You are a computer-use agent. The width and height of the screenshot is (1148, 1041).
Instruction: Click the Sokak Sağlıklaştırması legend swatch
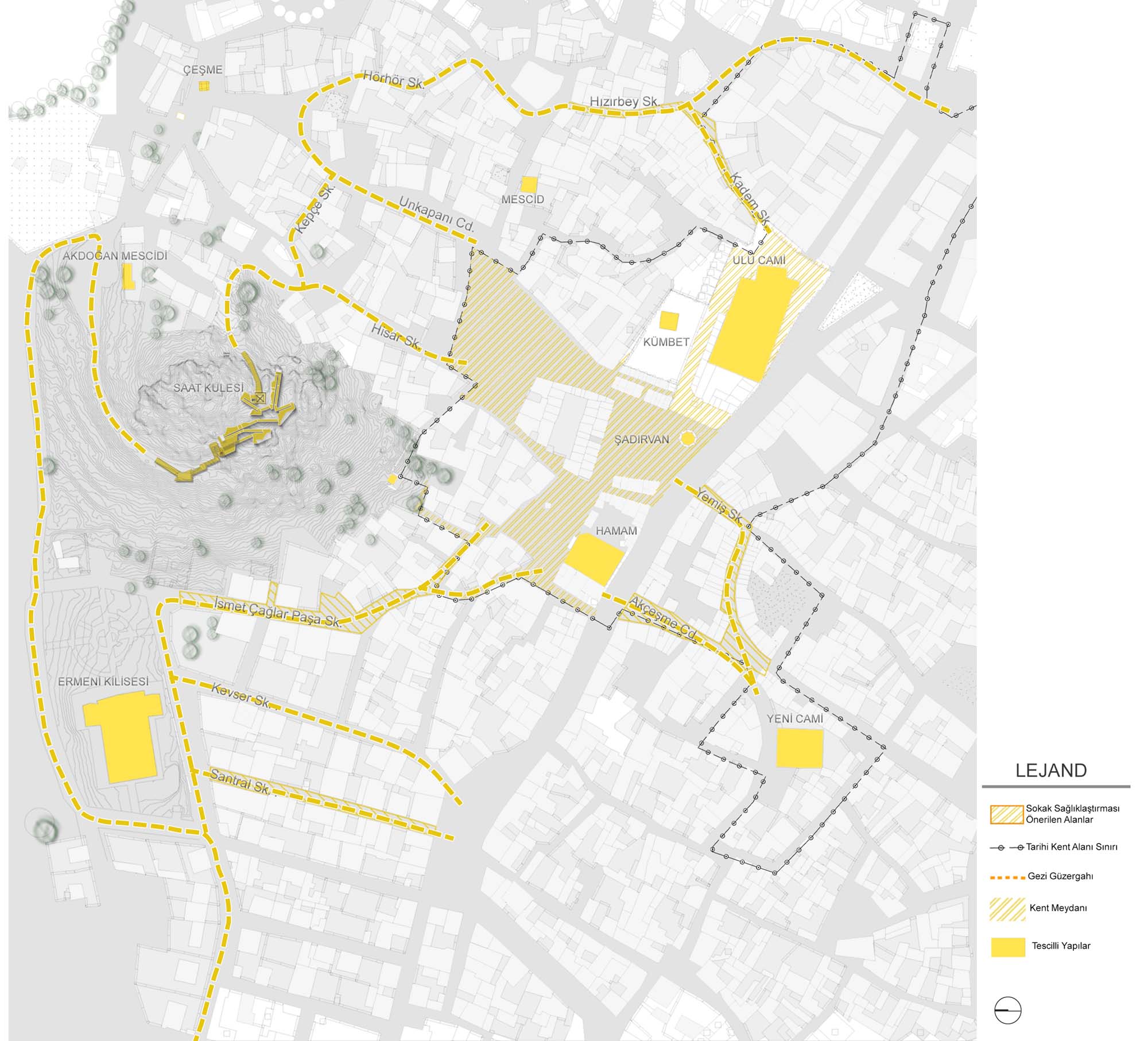click(x=1007, y=814)
